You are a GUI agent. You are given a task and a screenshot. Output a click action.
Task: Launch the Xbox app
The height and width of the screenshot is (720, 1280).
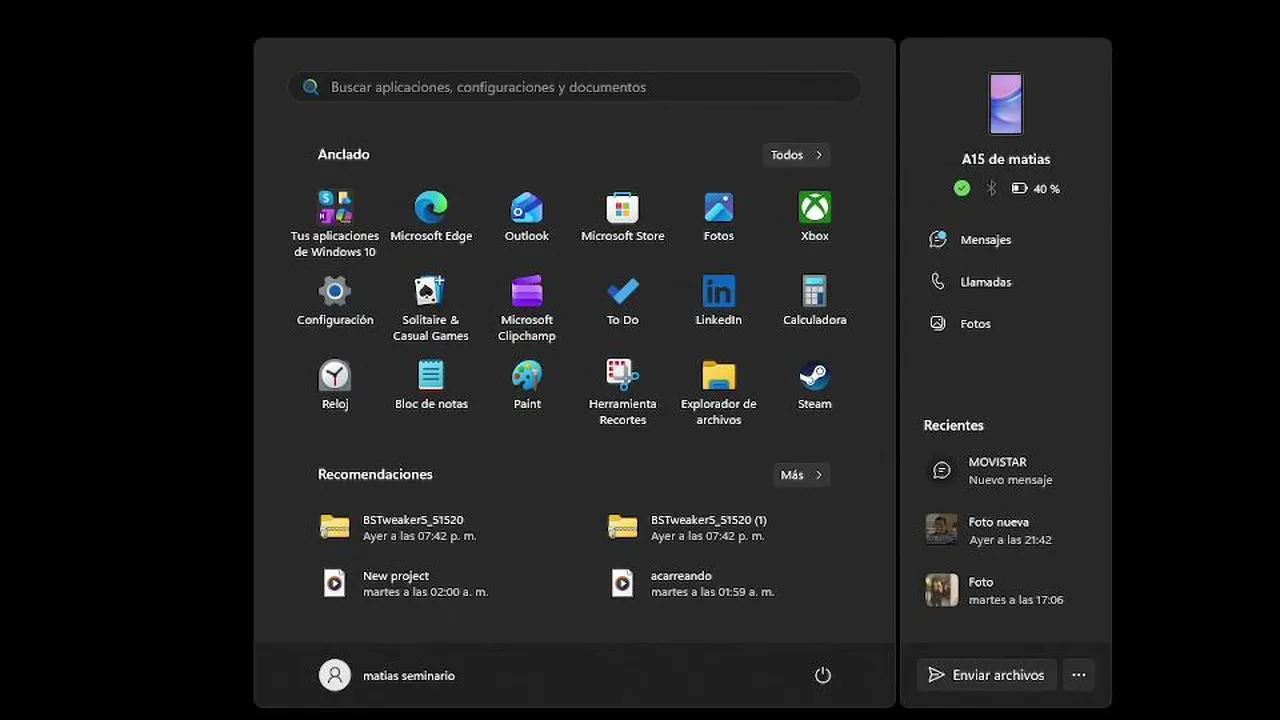[x=815, y=216]
